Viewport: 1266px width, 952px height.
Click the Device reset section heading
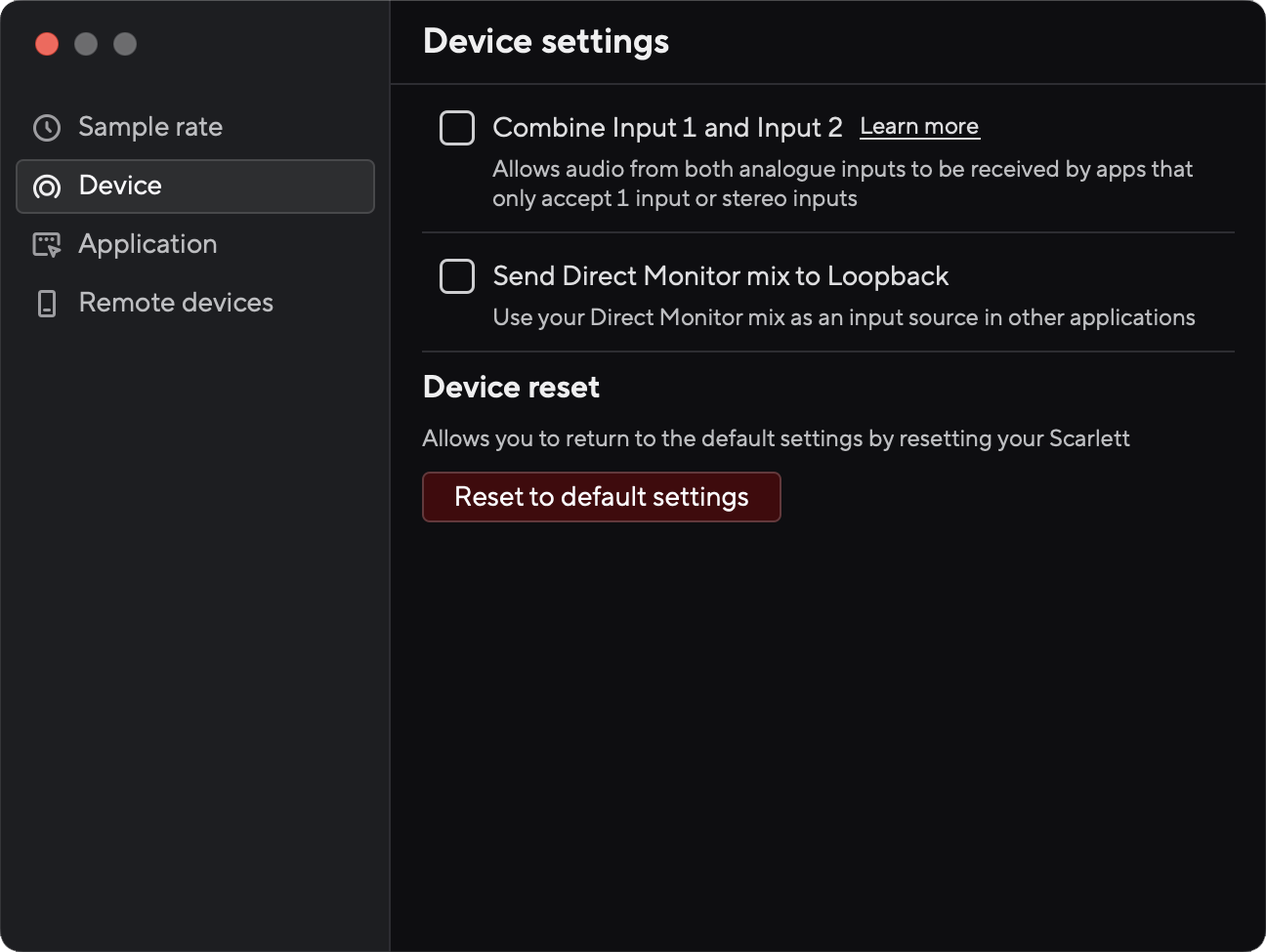click(x=511, y=388)
